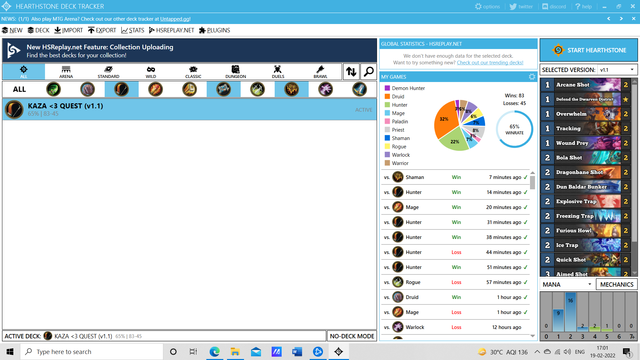Open the MANA chart type dropdown
Image resolution: width=640 pixels, height=360 pixels.
click(x=567, y=284)
